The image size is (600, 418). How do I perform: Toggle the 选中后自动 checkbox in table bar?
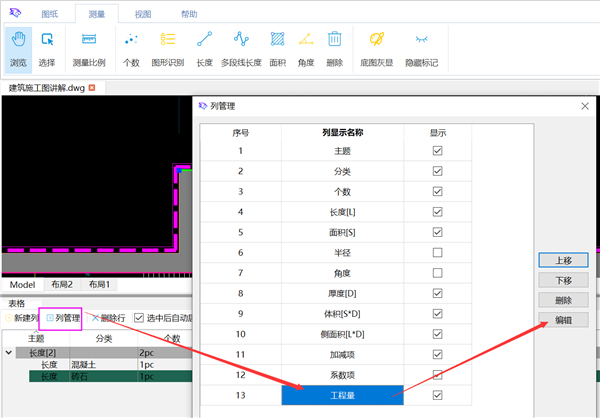(x=139, y=318)
